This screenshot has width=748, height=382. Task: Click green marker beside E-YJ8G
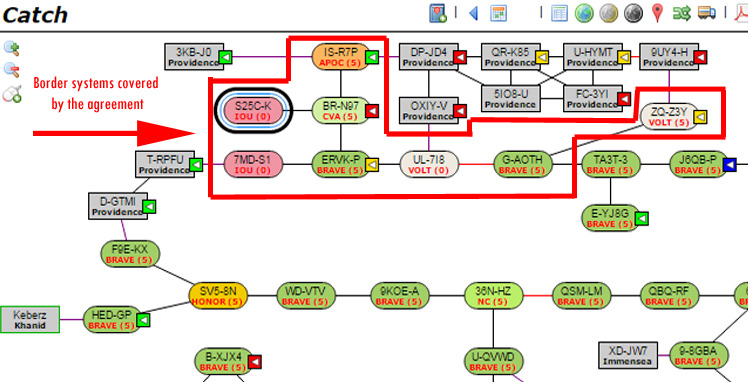tap(642, 218)
